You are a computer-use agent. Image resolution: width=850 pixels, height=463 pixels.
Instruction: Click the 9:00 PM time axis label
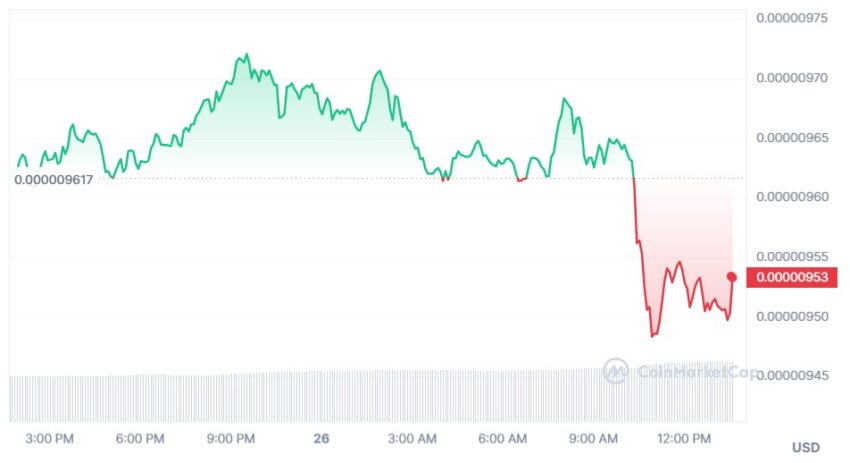coord(231,439)
